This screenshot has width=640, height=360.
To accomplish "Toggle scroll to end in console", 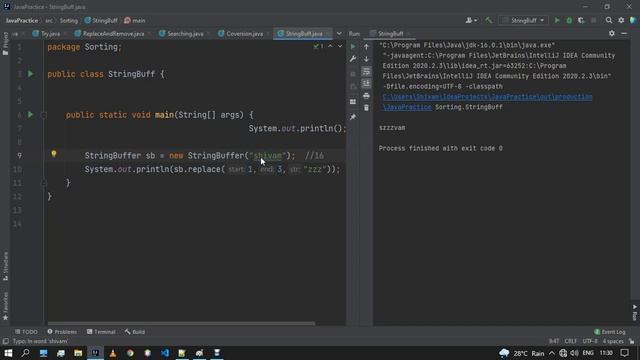I will (366, 83).
